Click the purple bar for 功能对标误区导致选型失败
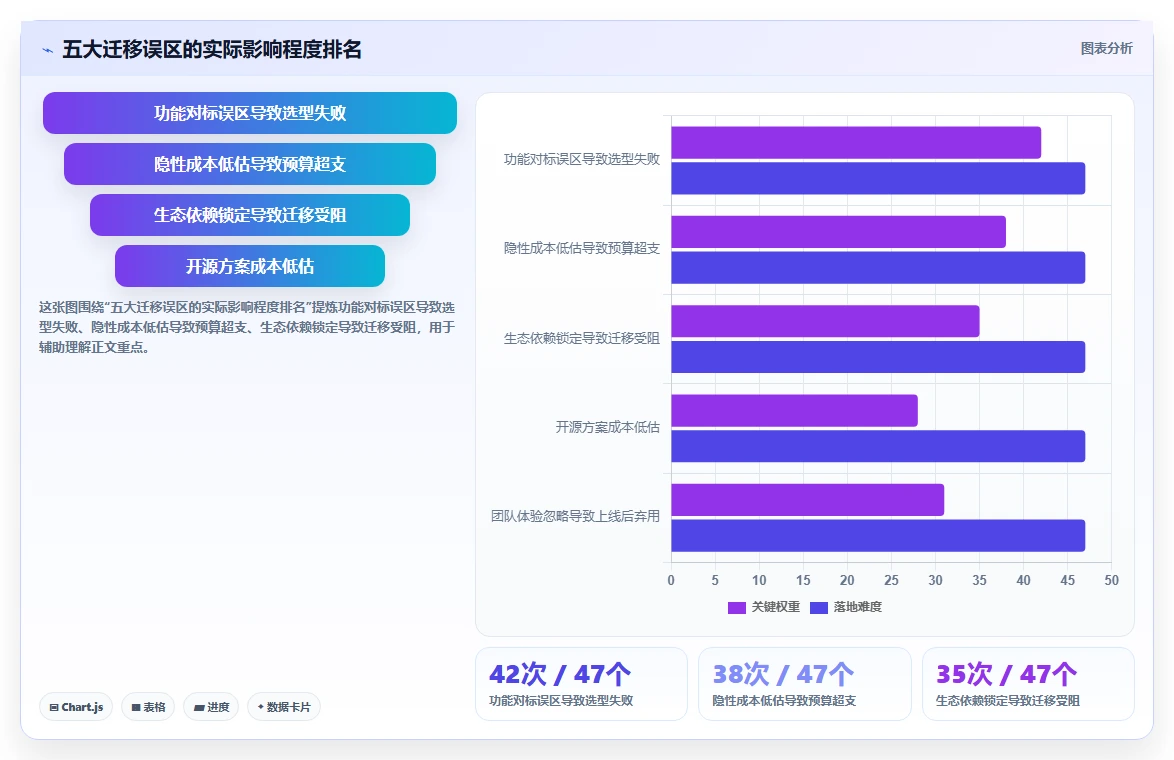 tap(856, 143)
